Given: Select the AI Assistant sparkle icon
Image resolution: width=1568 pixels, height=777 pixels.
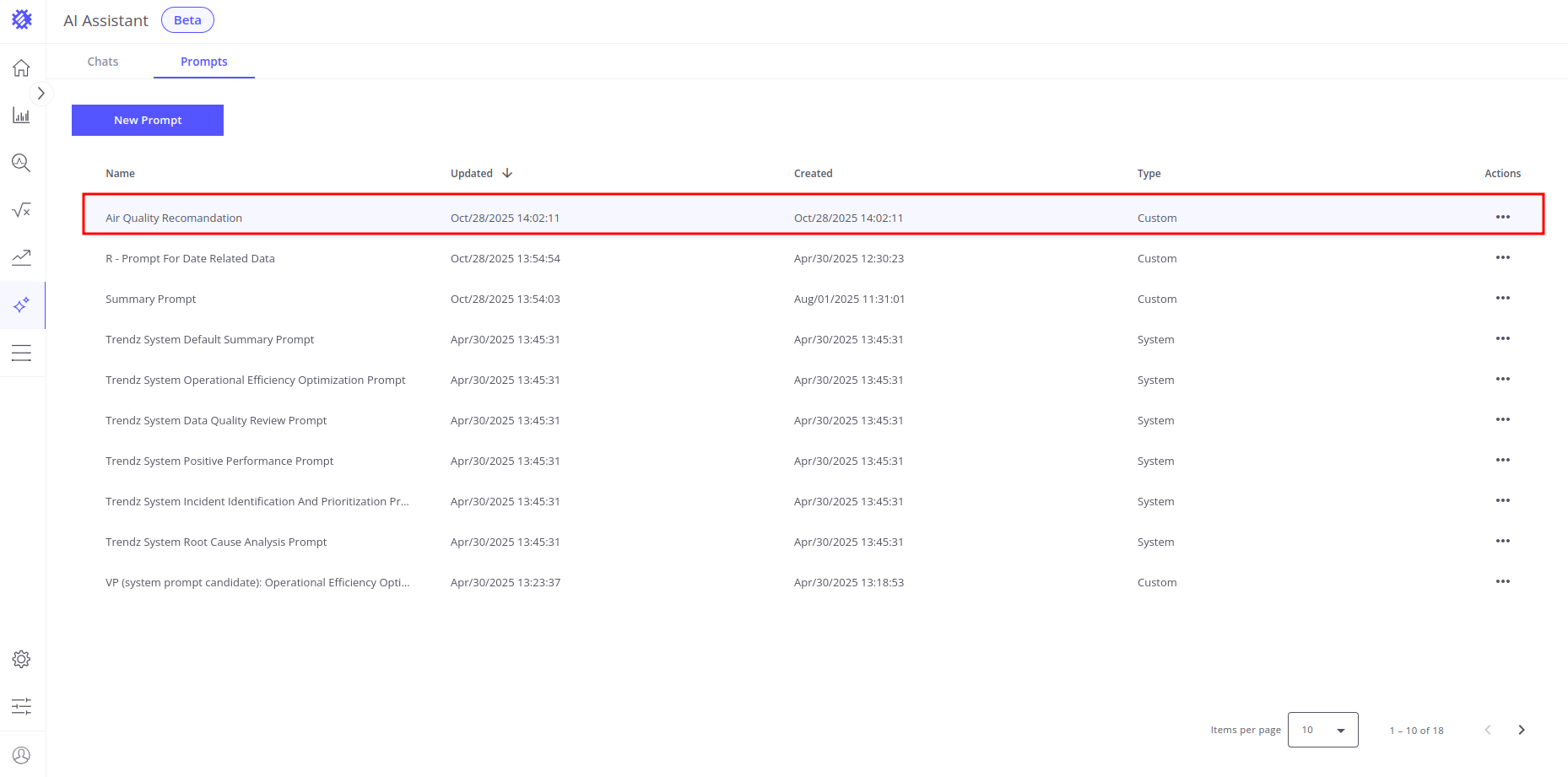Looking at the screenshot, I should coord(22,305).
